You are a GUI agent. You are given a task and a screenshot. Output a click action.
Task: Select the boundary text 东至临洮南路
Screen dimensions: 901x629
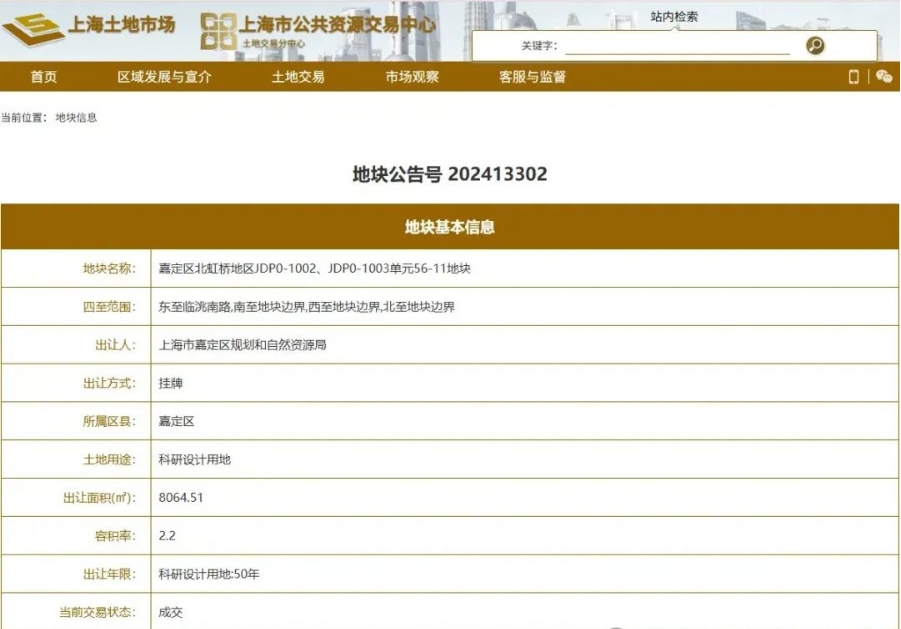click(x=194, y=307)
